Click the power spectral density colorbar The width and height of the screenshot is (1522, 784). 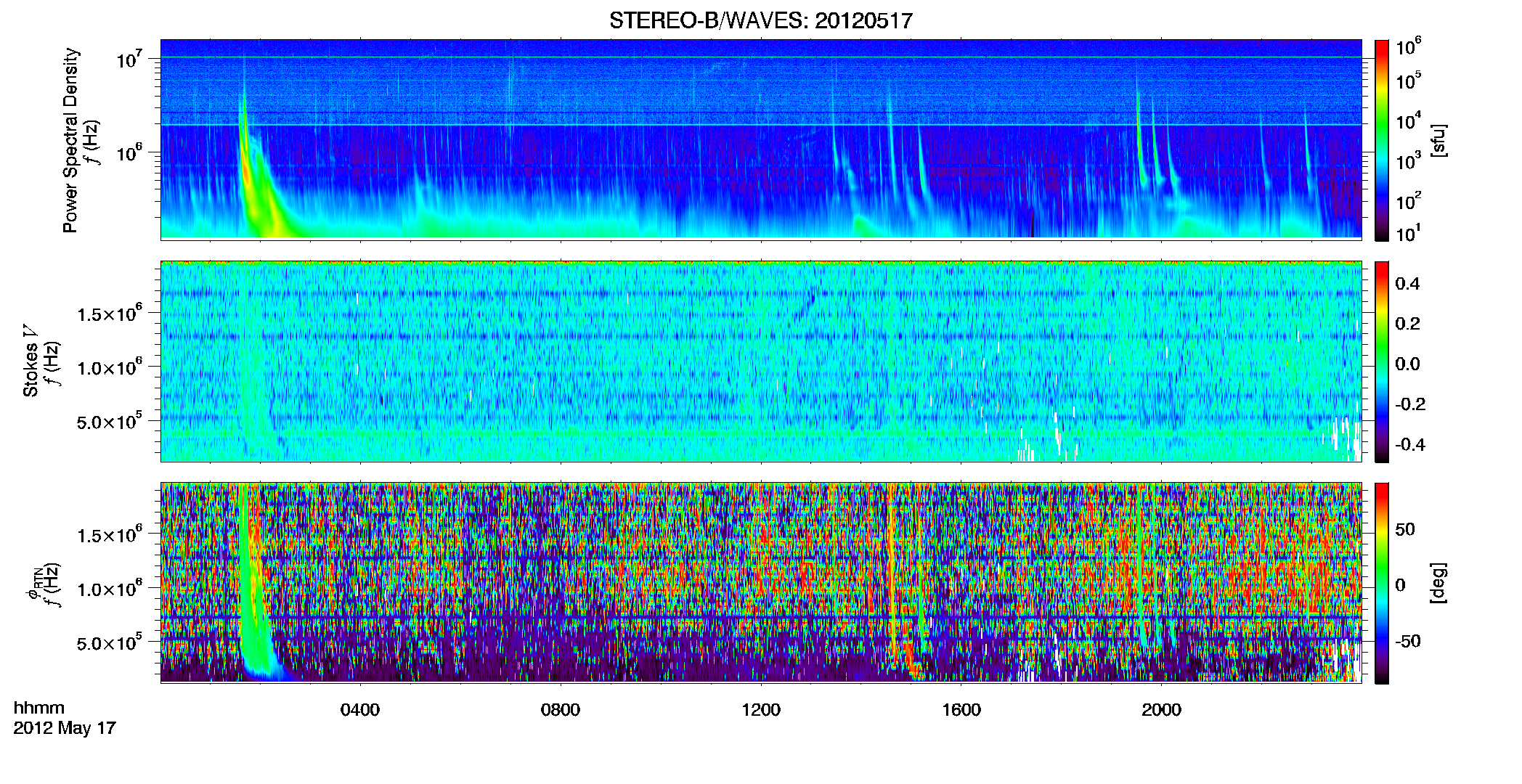tap(1382, 140)
